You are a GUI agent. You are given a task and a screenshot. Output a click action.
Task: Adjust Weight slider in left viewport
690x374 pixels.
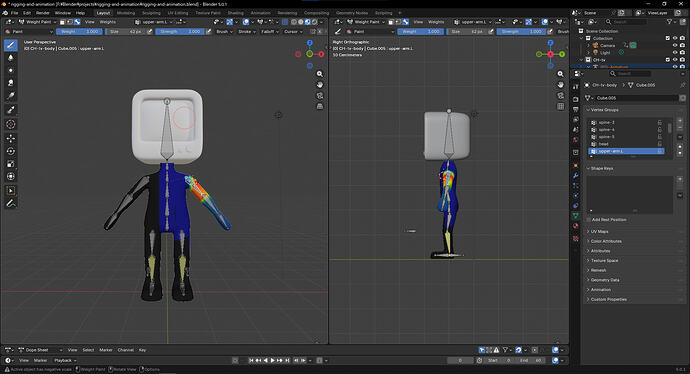point(79,32)
